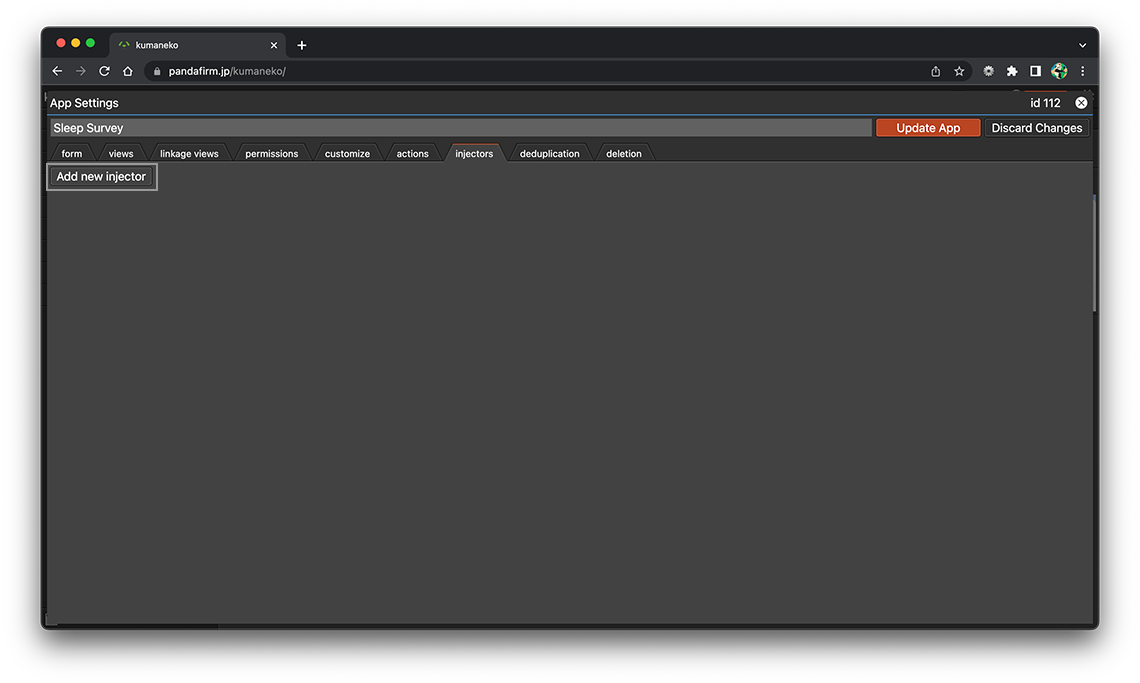Go to the deduplication tab

[x=549, y=154]
